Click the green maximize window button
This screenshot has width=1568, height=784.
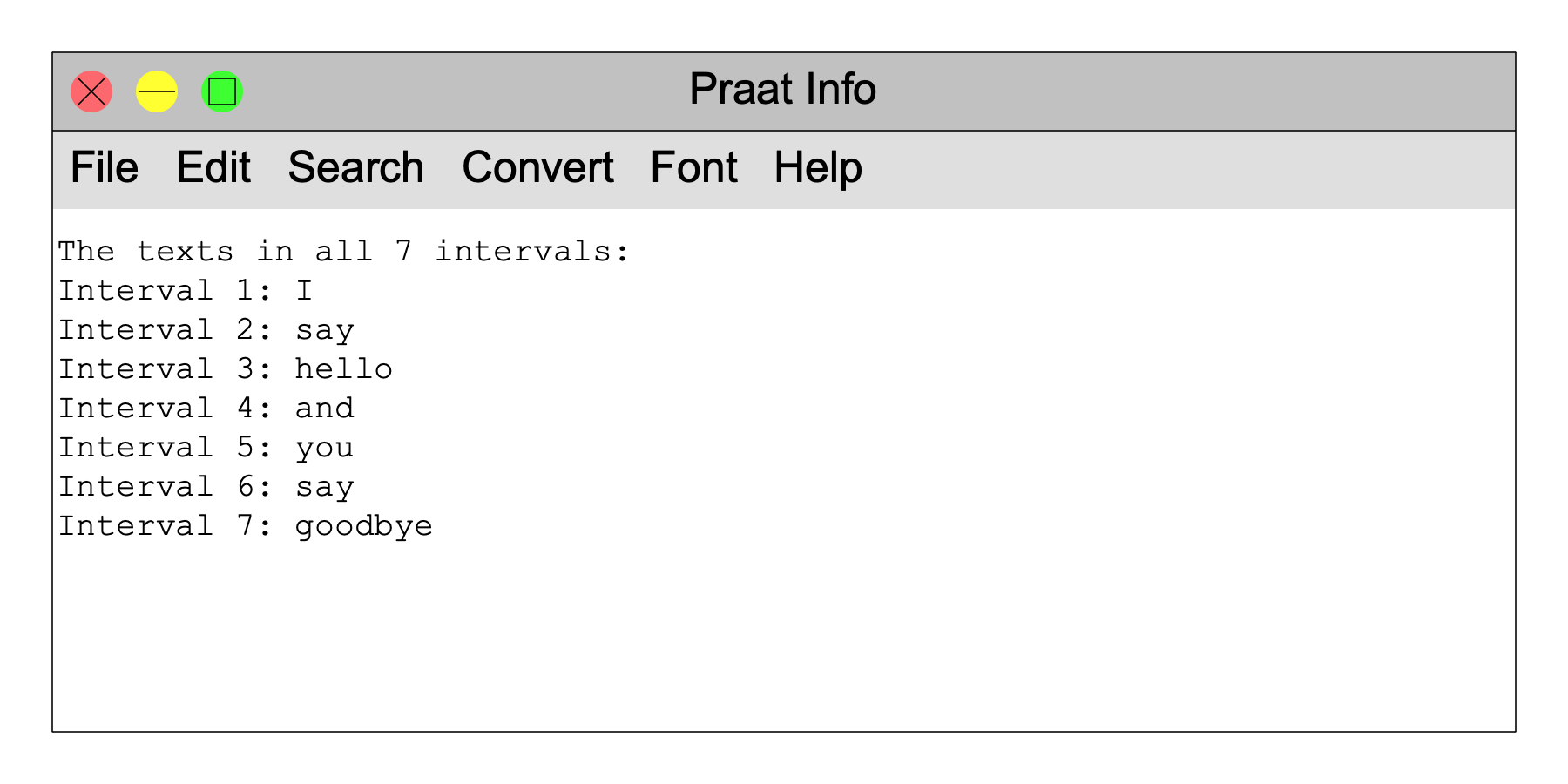click(222, 91)
